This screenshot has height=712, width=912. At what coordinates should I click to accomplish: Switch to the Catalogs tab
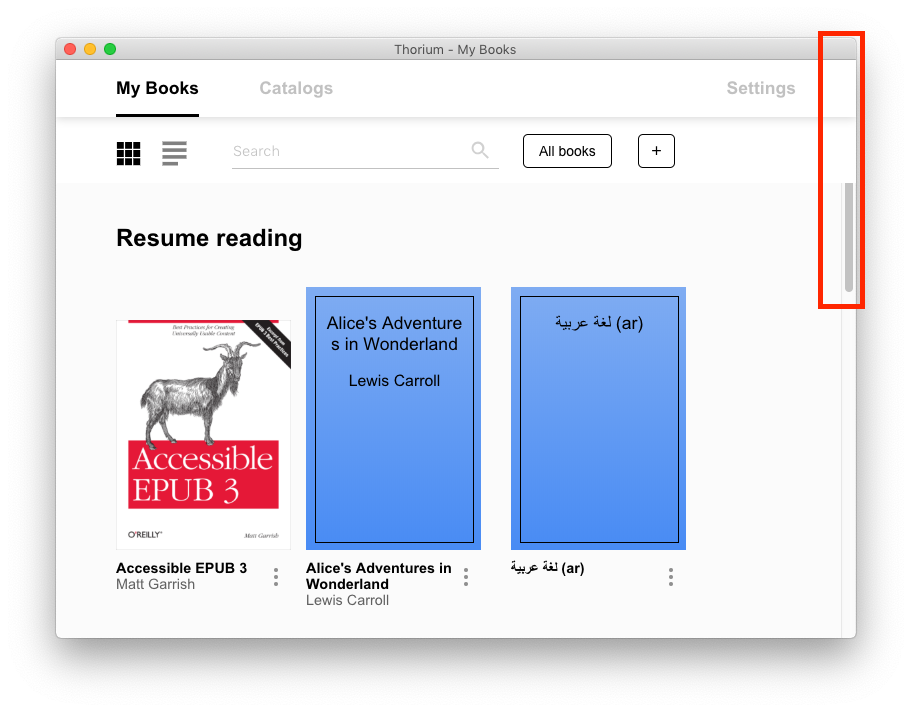tap(296, 88)
